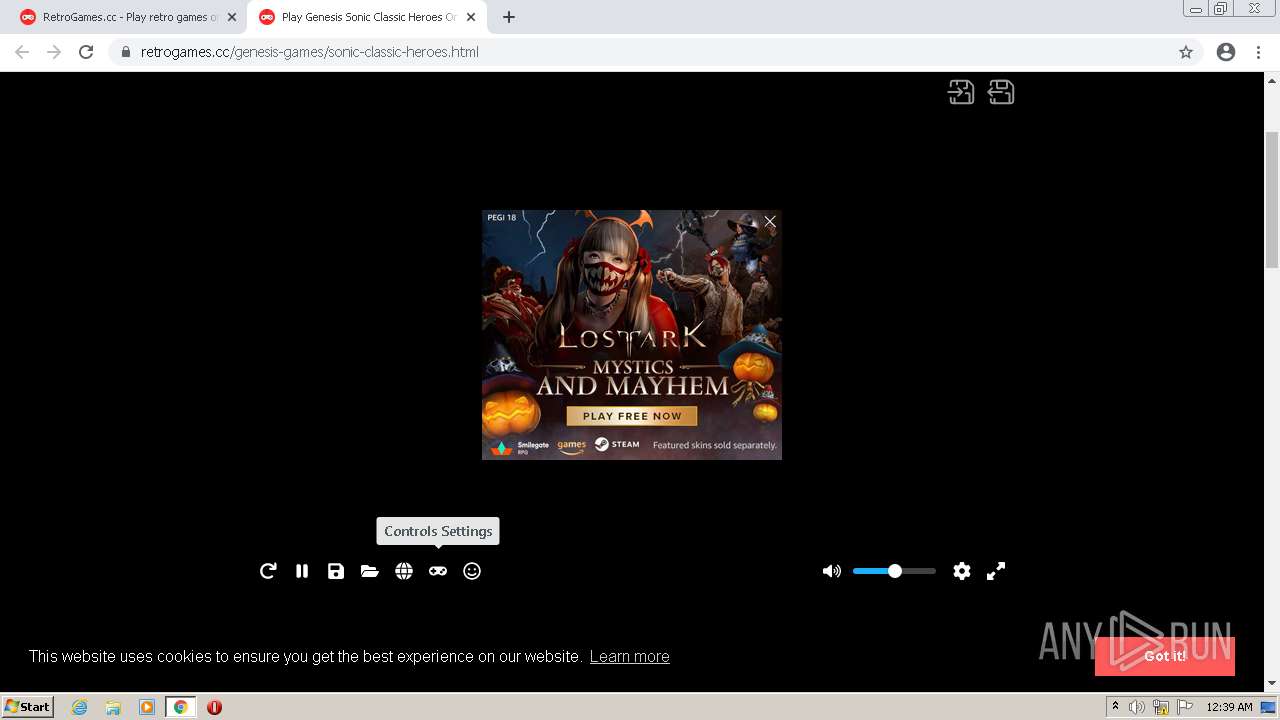Screen dimensions: 1280x720
Task: Click the network status tray icon
Action: click(1161, 707)
